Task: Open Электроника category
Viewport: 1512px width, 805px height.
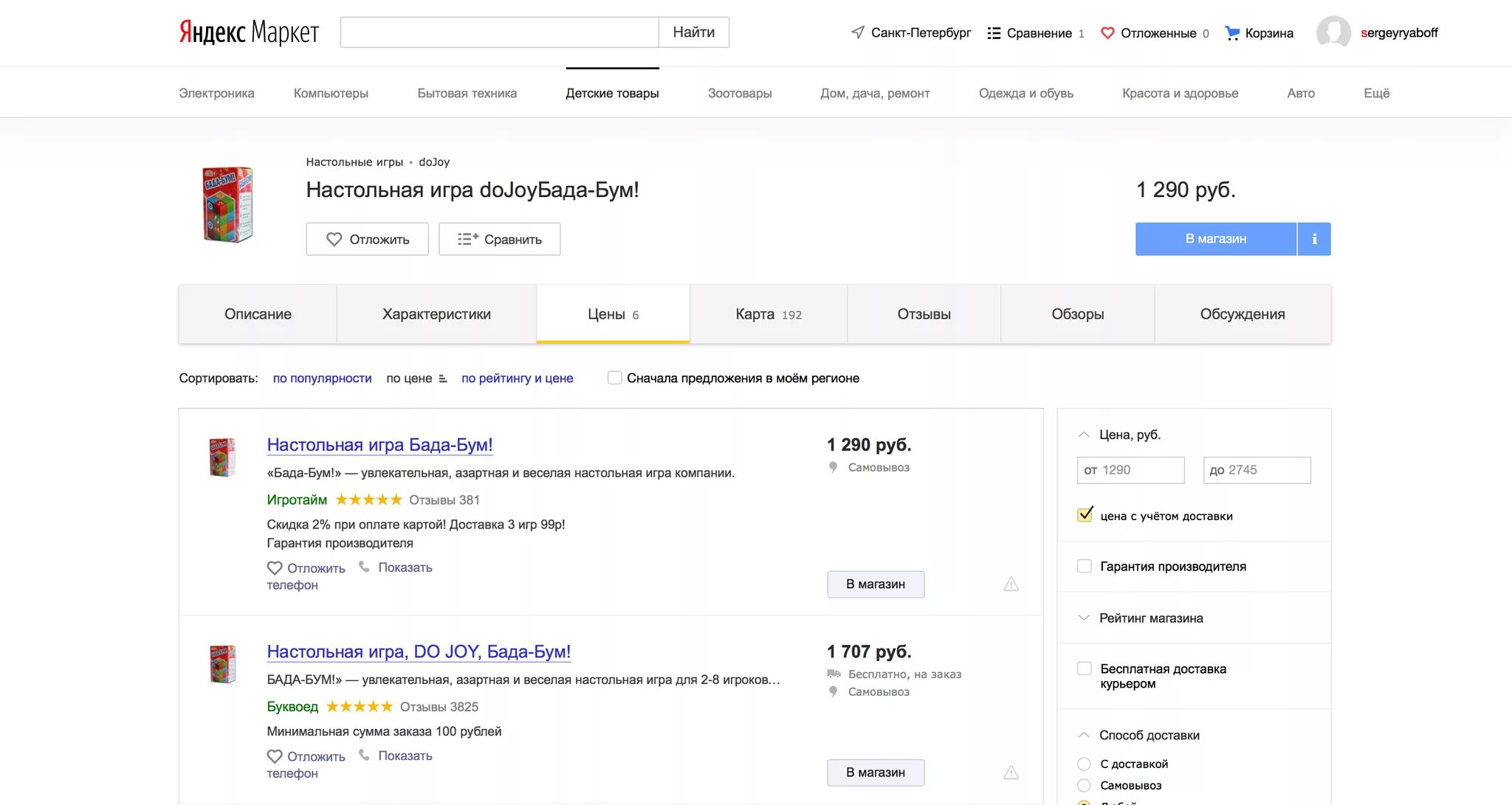Action: (216, 93)
